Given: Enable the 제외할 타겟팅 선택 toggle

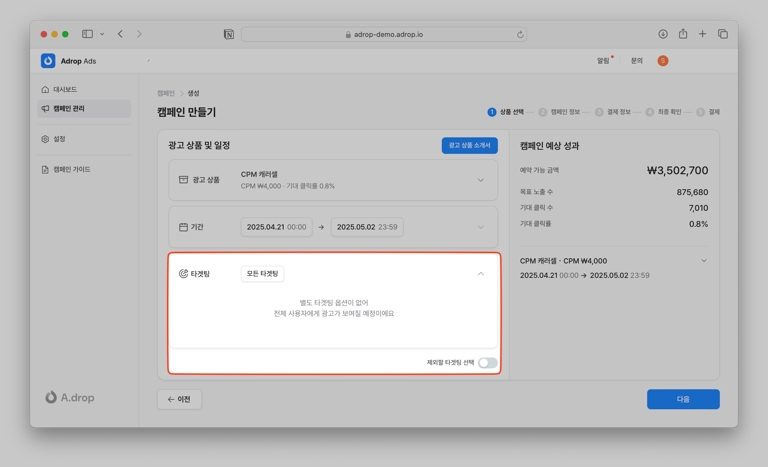Looking at the screenshot, I should [x=487, y=363].
